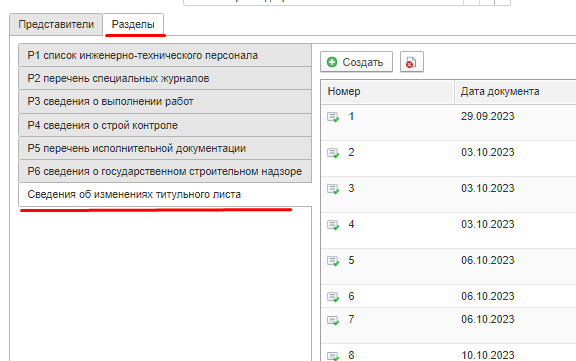Select number 3 in the Номер column
The height and width of the screenshot is (361, 576).
[x=351, y=188]
